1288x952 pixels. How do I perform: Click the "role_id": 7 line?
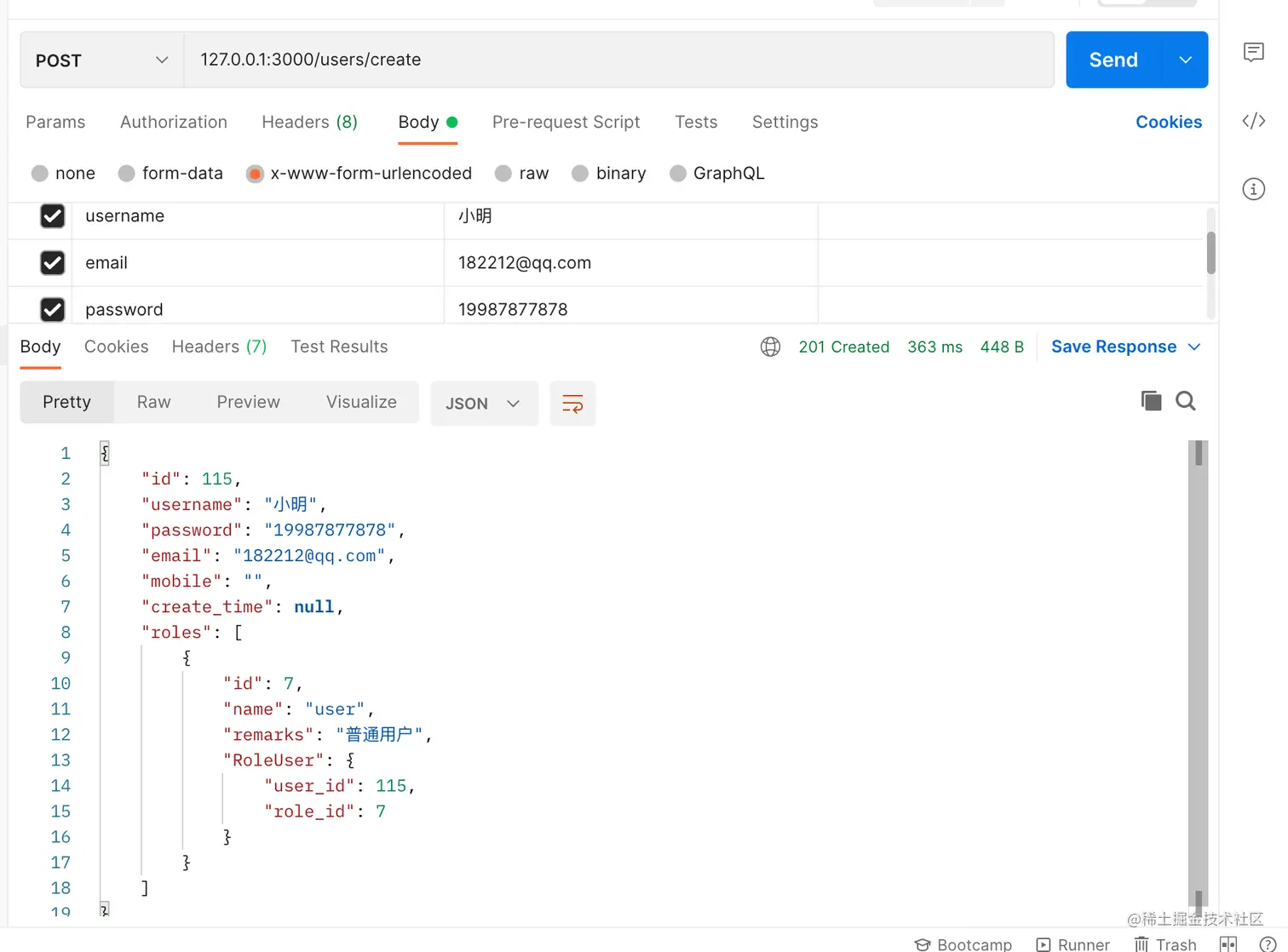[x=325, y=811]
